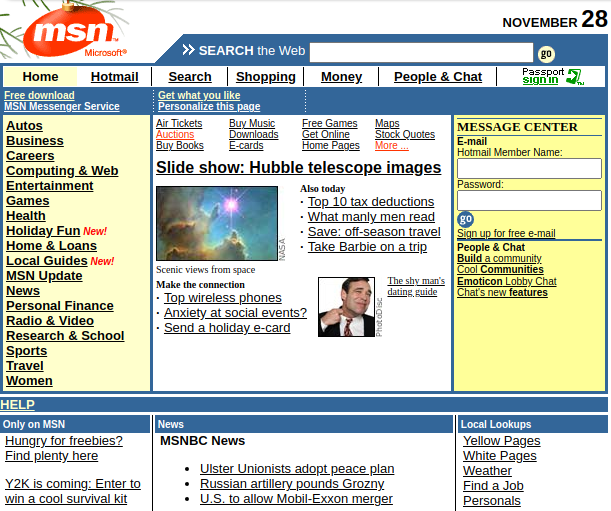This screenshot has width=611, height=511.
Task: Open Emoticon Lobby Chat link
Action: pos(507,281)
